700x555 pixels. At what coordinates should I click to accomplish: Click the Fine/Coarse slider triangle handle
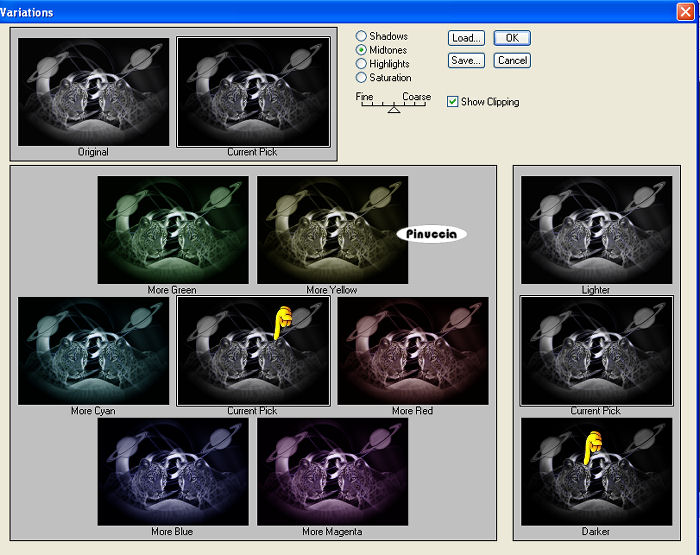click(394, 109)
